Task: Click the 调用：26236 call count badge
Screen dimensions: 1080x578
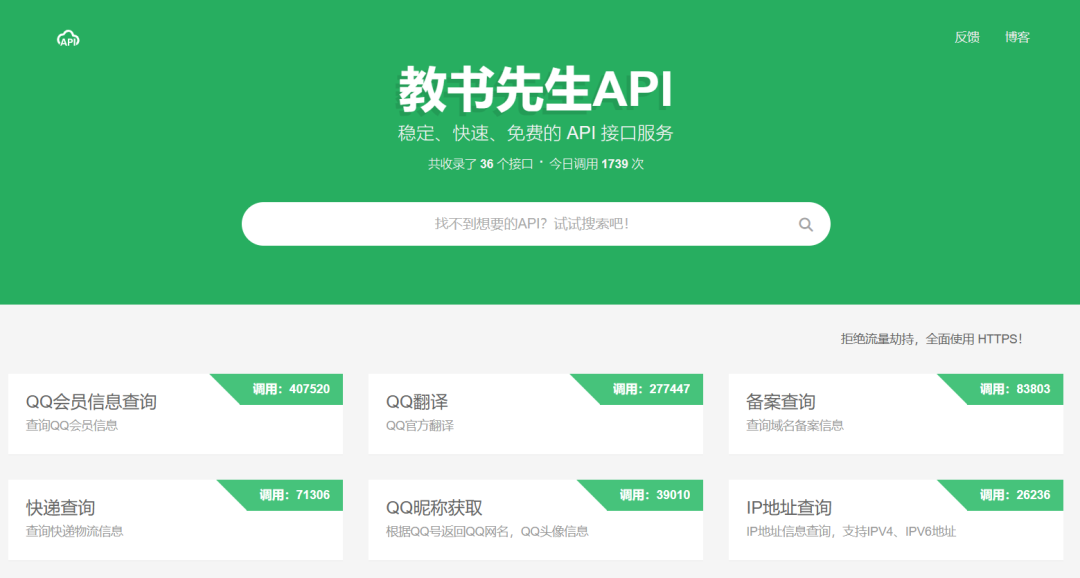Action: (x=1014, y=495)
